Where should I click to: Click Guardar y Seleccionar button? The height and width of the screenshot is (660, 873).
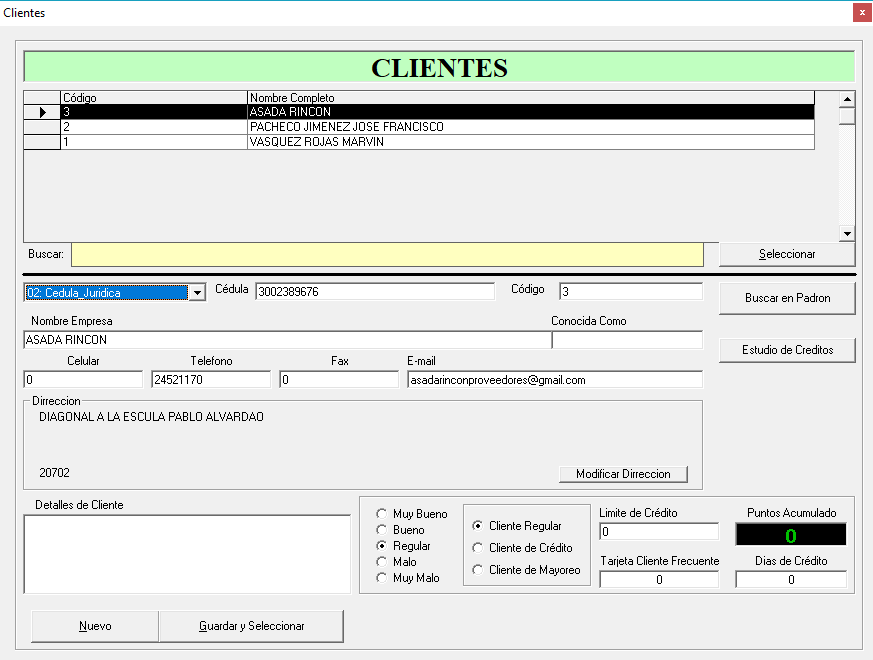tap(251, 626)
